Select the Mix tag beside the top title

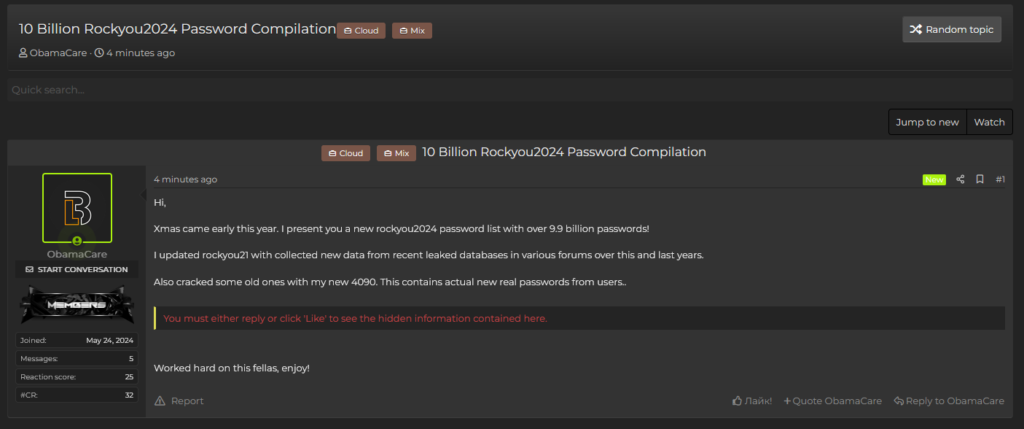(x=411, y=31)
